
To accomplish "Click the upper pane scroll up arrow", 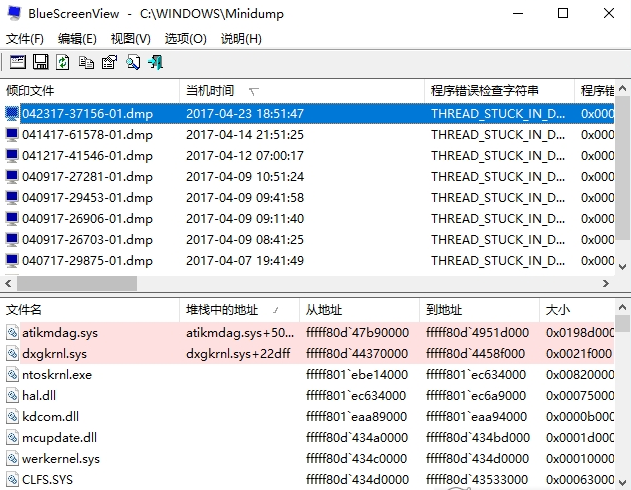I will tap(622, 88).
